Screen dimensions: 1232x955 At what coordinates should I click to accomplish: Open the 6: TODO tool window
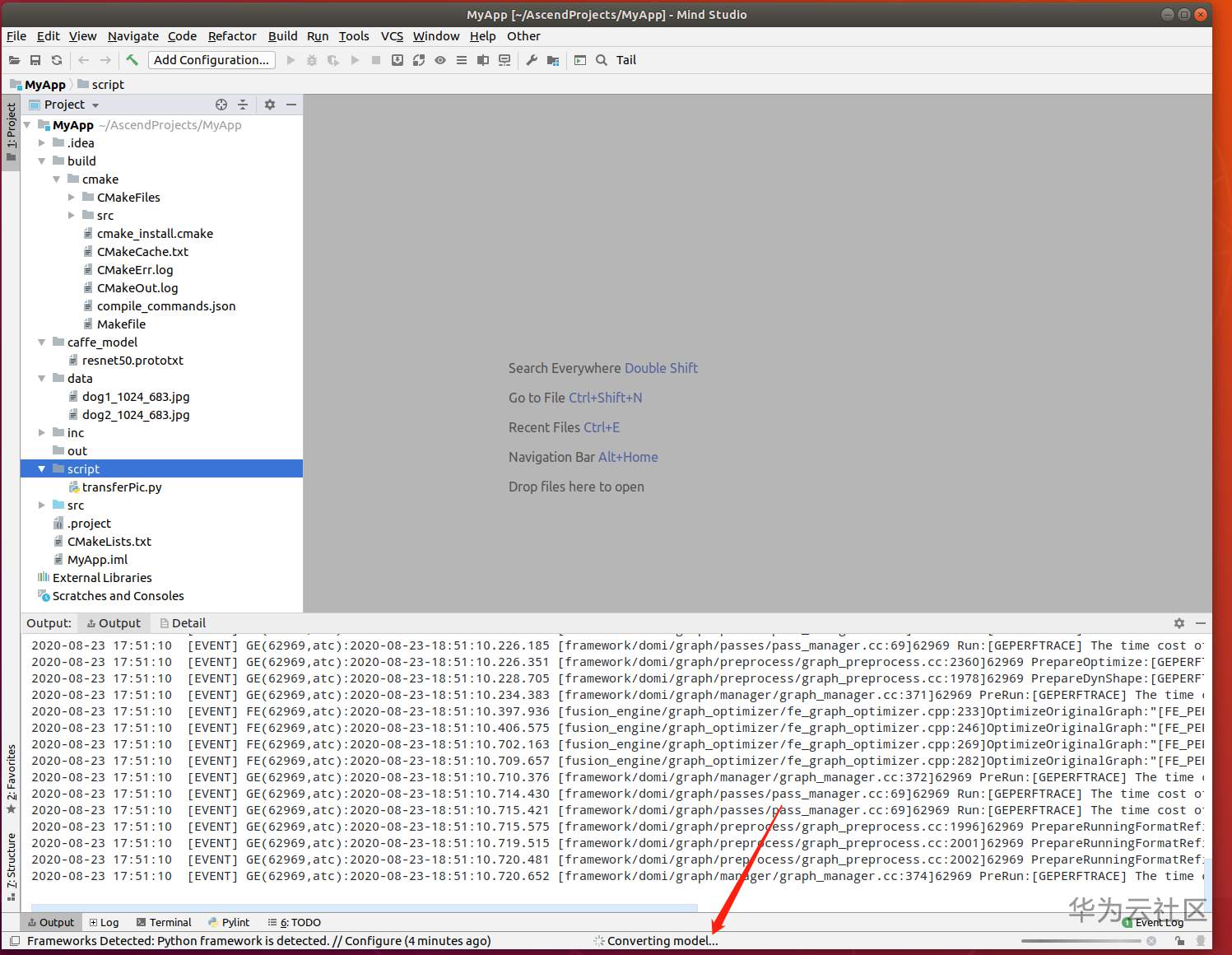point(295,923)
